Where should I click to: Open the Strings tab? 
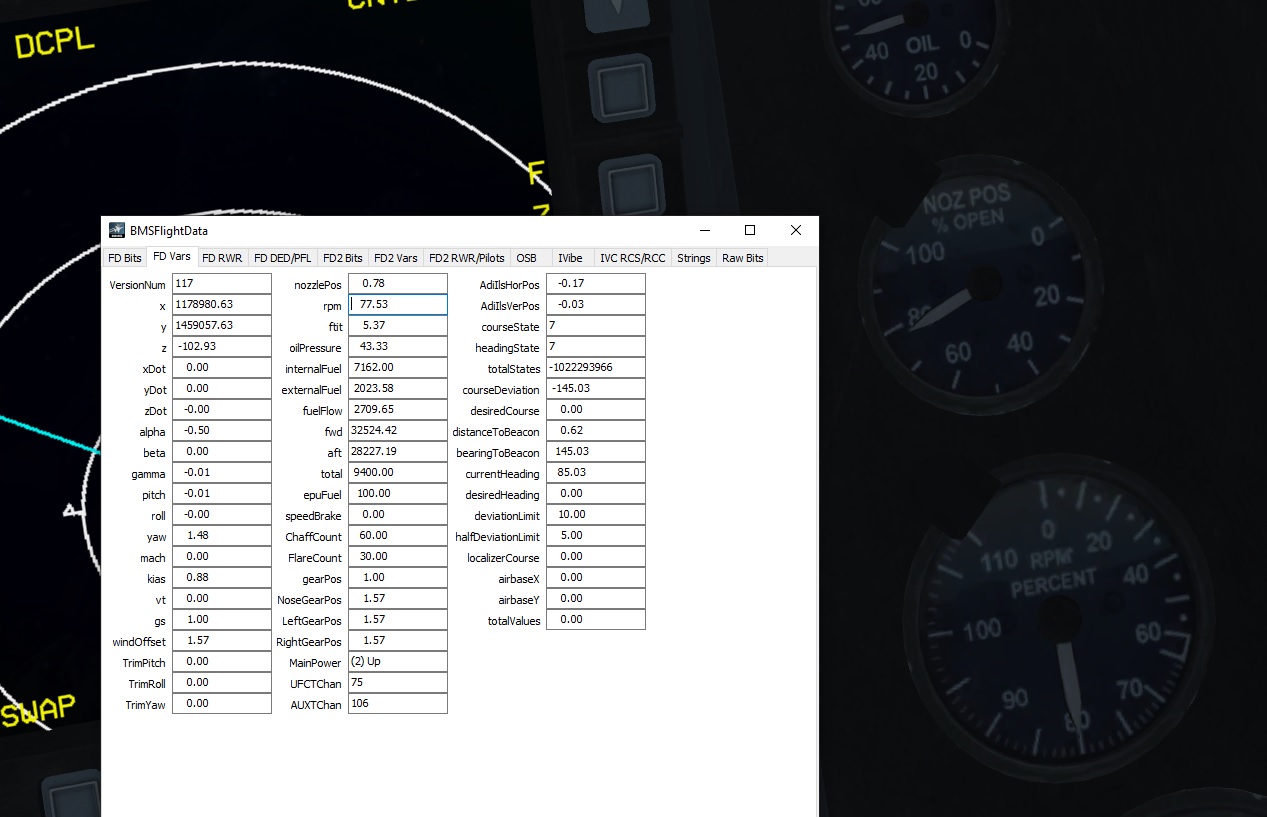click(x=694, y=258)
